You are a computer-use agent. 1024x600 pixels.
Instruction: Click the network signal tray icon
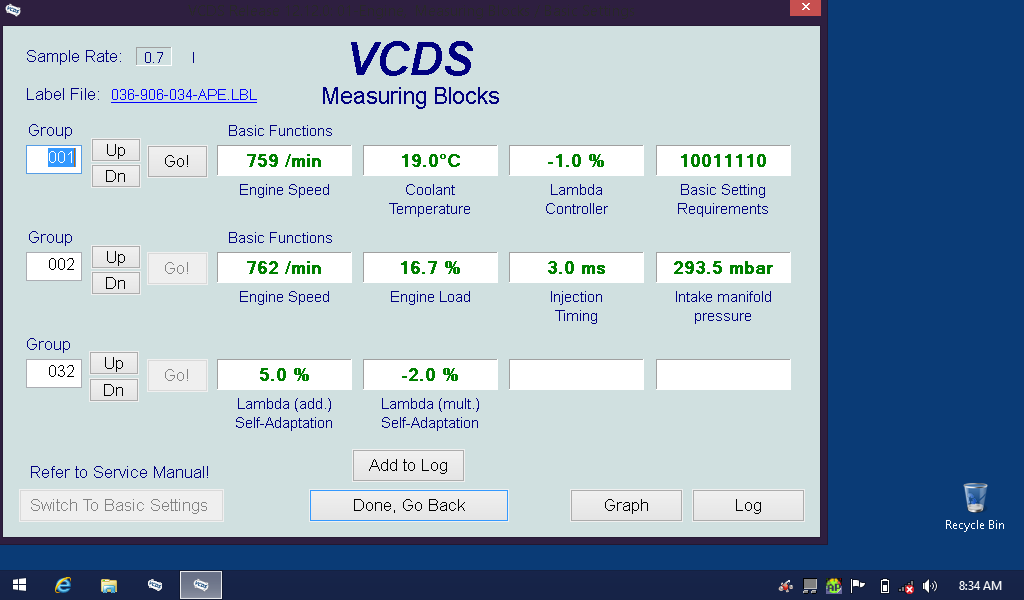(x=906, y=586)
